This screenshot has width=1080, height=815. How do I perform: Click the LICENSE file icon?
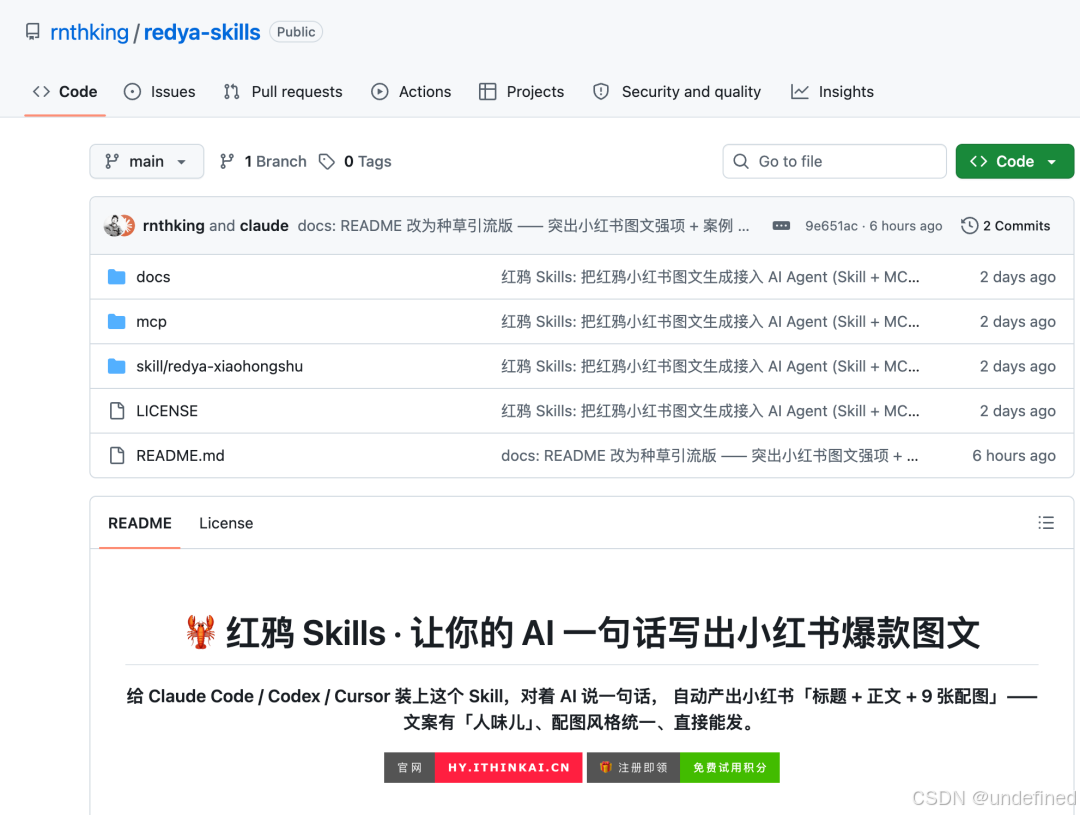tap(117, 411)
